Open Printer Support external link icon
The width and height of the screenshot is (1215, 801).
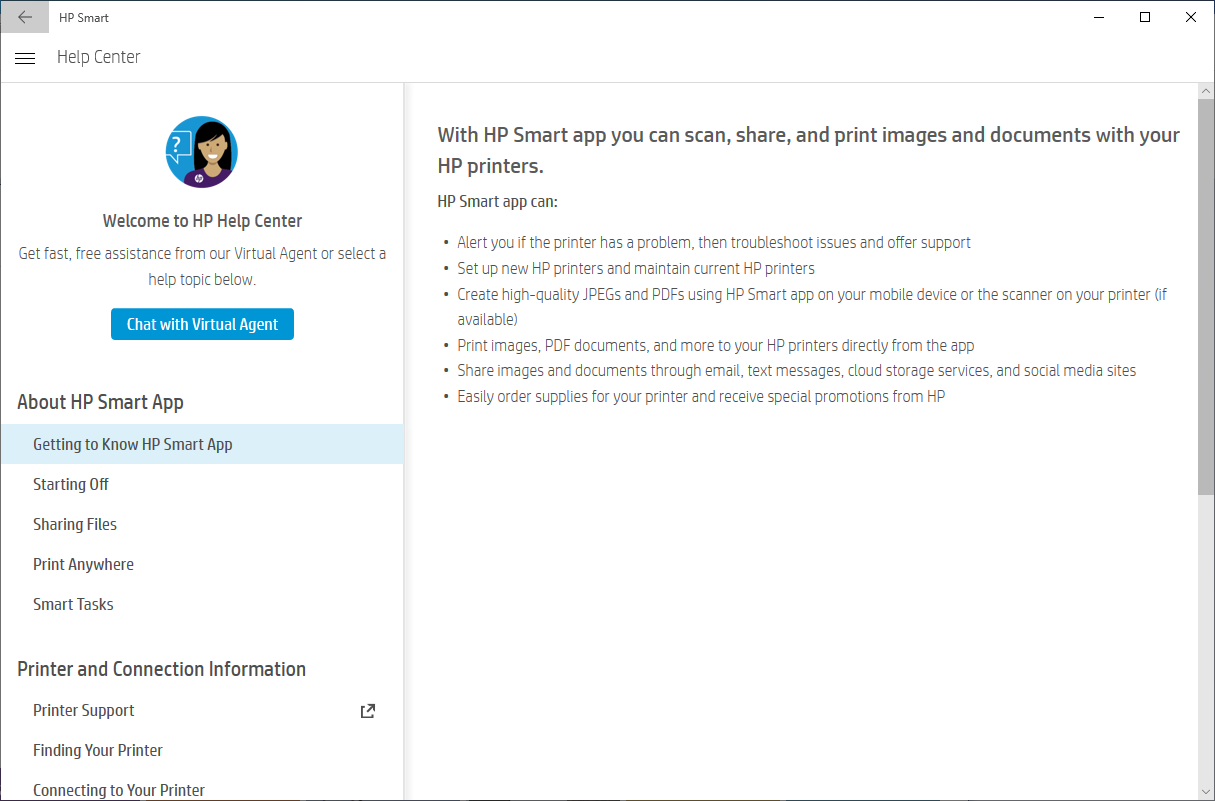pos(368,711)
